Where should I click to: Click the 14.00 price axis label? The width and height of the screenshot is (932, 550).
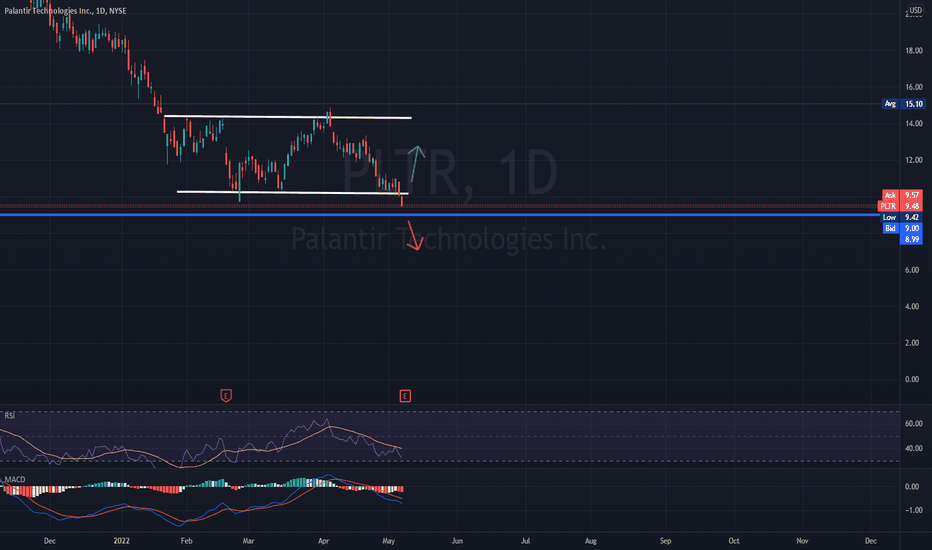pos(914,124)
